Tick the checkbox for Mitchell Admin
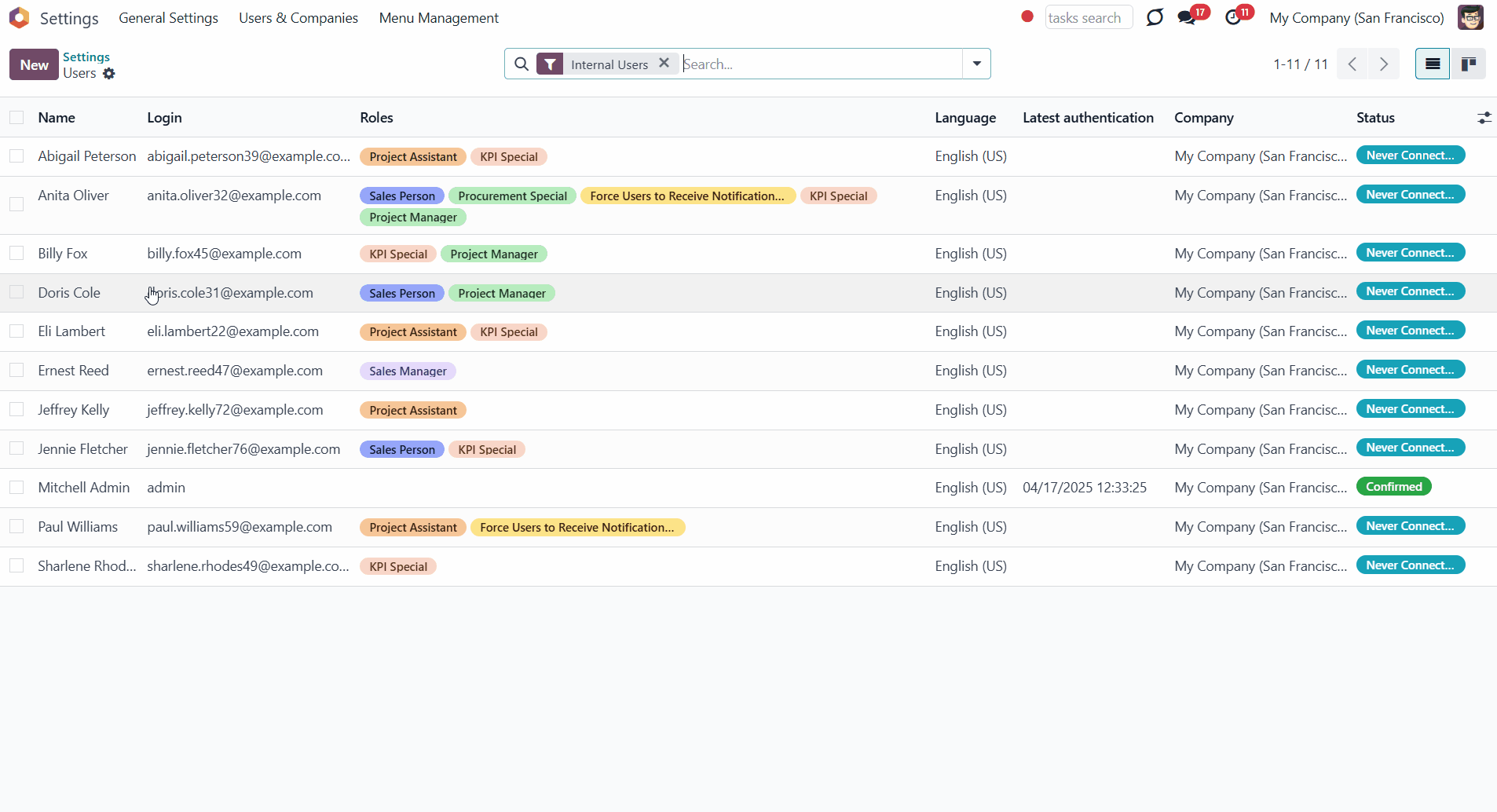The width and height of the screenshot is (1497, 812). coord(16,488)
